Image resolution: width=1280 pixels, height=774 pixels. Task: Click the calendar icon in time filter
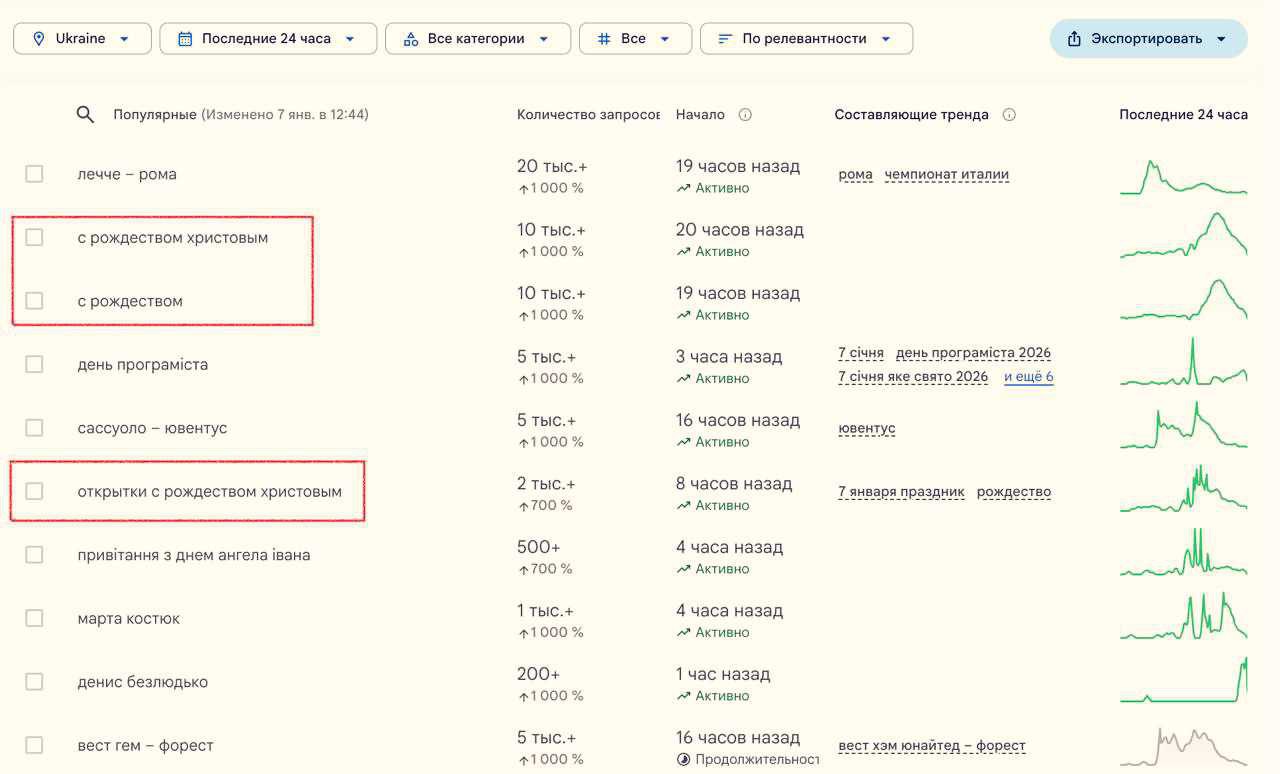tap(185, 39)
